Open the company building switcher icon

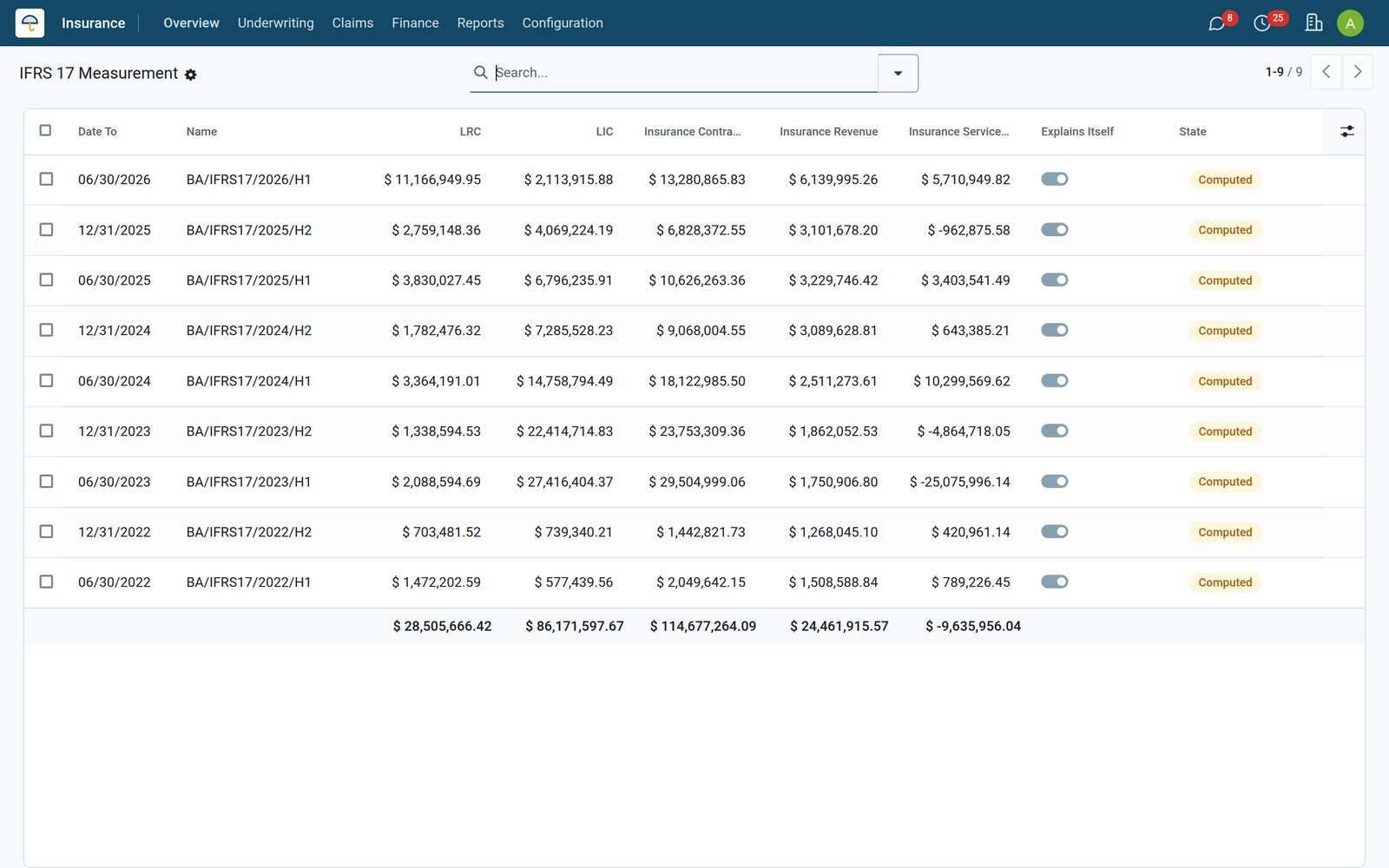[1313, 23]
